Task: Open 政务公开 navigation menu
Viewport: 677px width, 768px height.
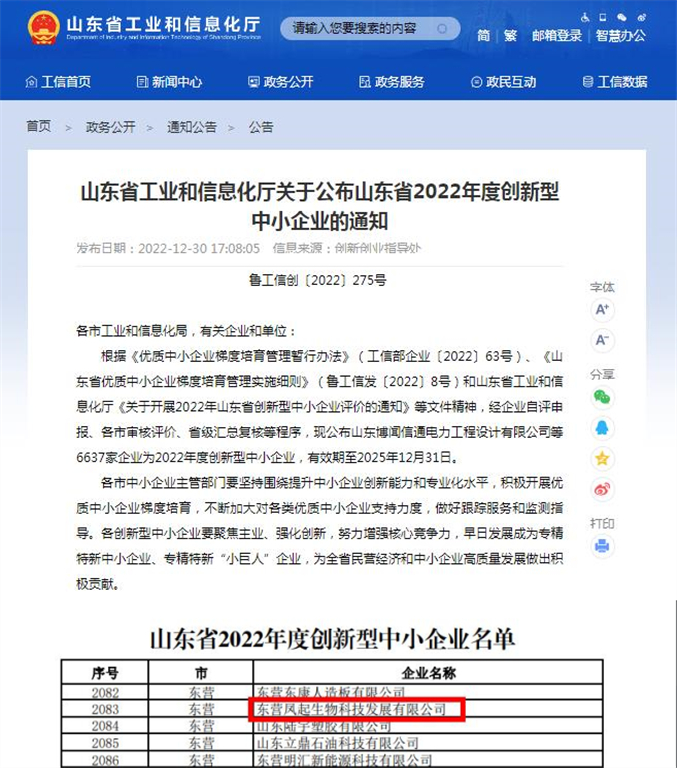Action: click(x=281, y=82)
